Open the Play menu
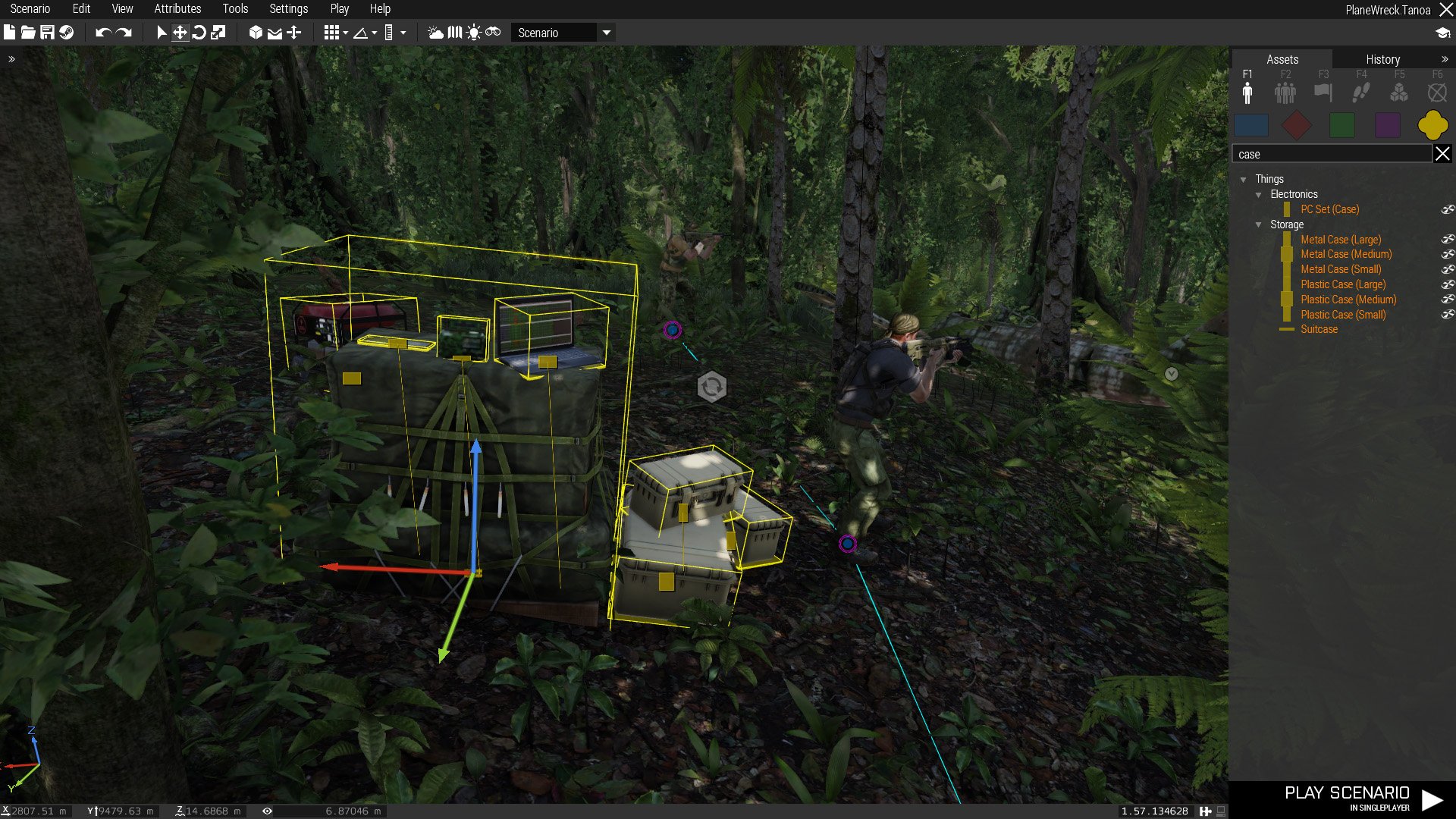 (339, 9)
